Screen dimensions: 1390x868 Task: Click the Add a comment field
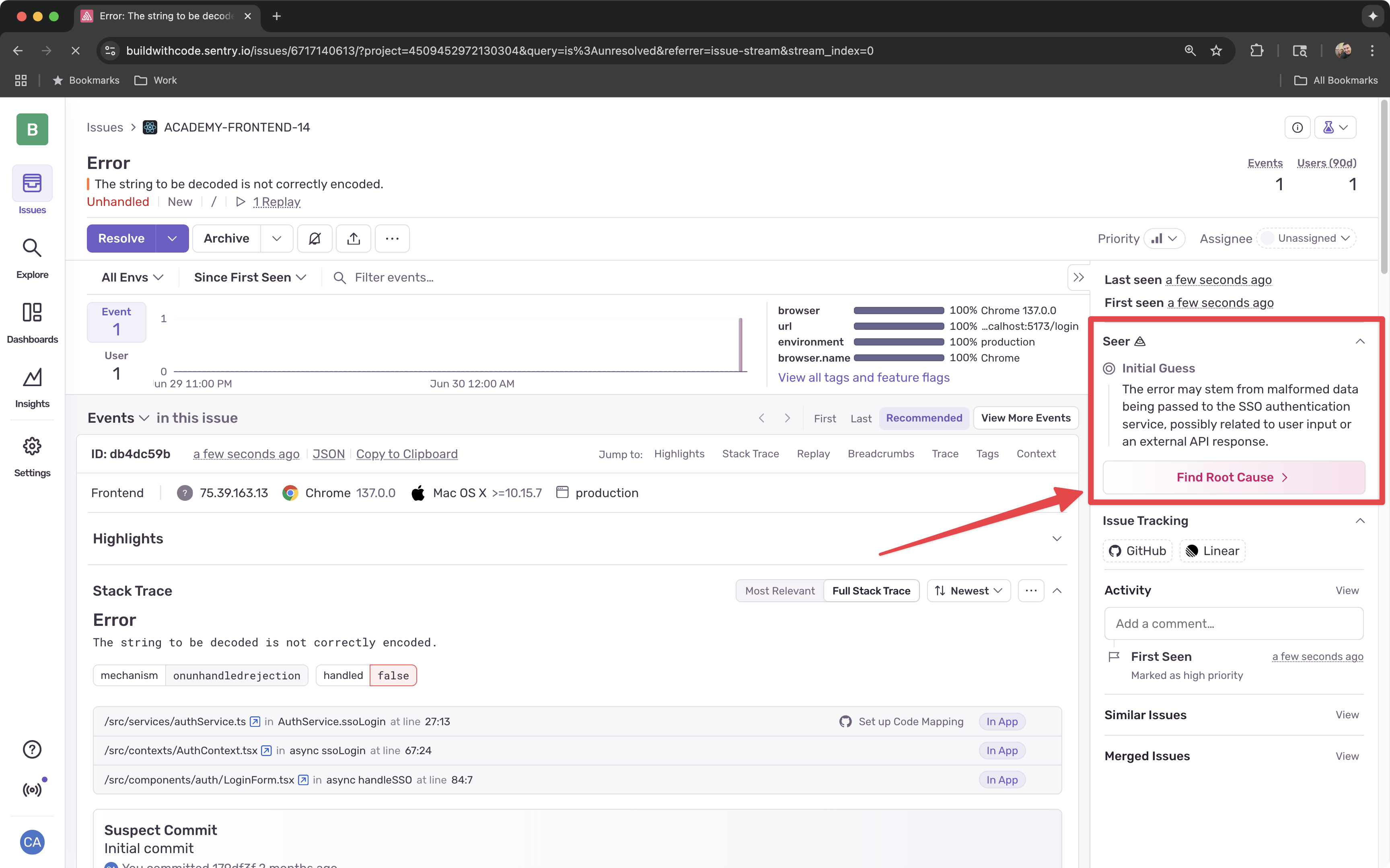coord(1233,623)
